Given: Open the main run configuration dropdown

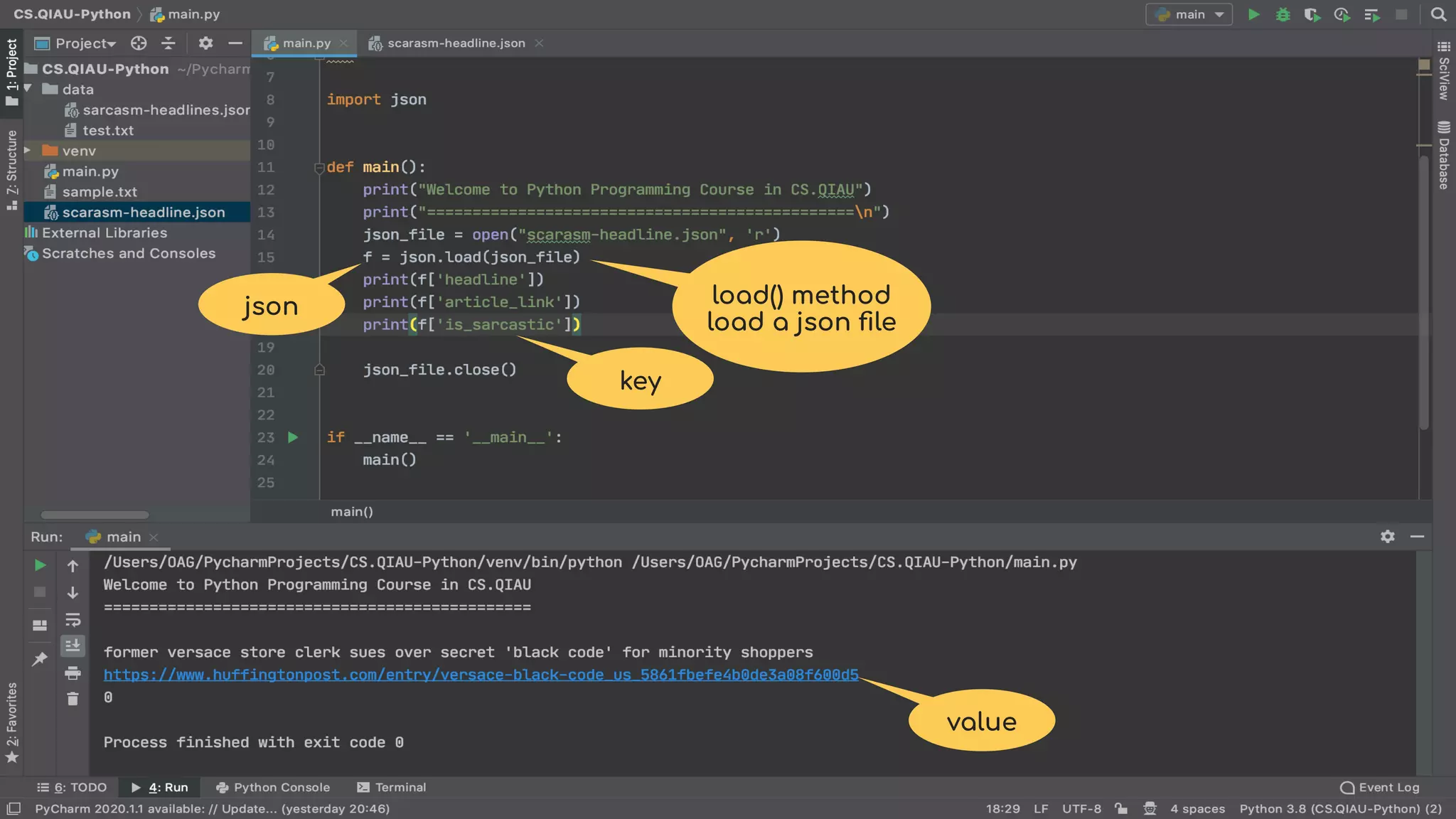Looking at the screenshot, I should click(1189, 14).
